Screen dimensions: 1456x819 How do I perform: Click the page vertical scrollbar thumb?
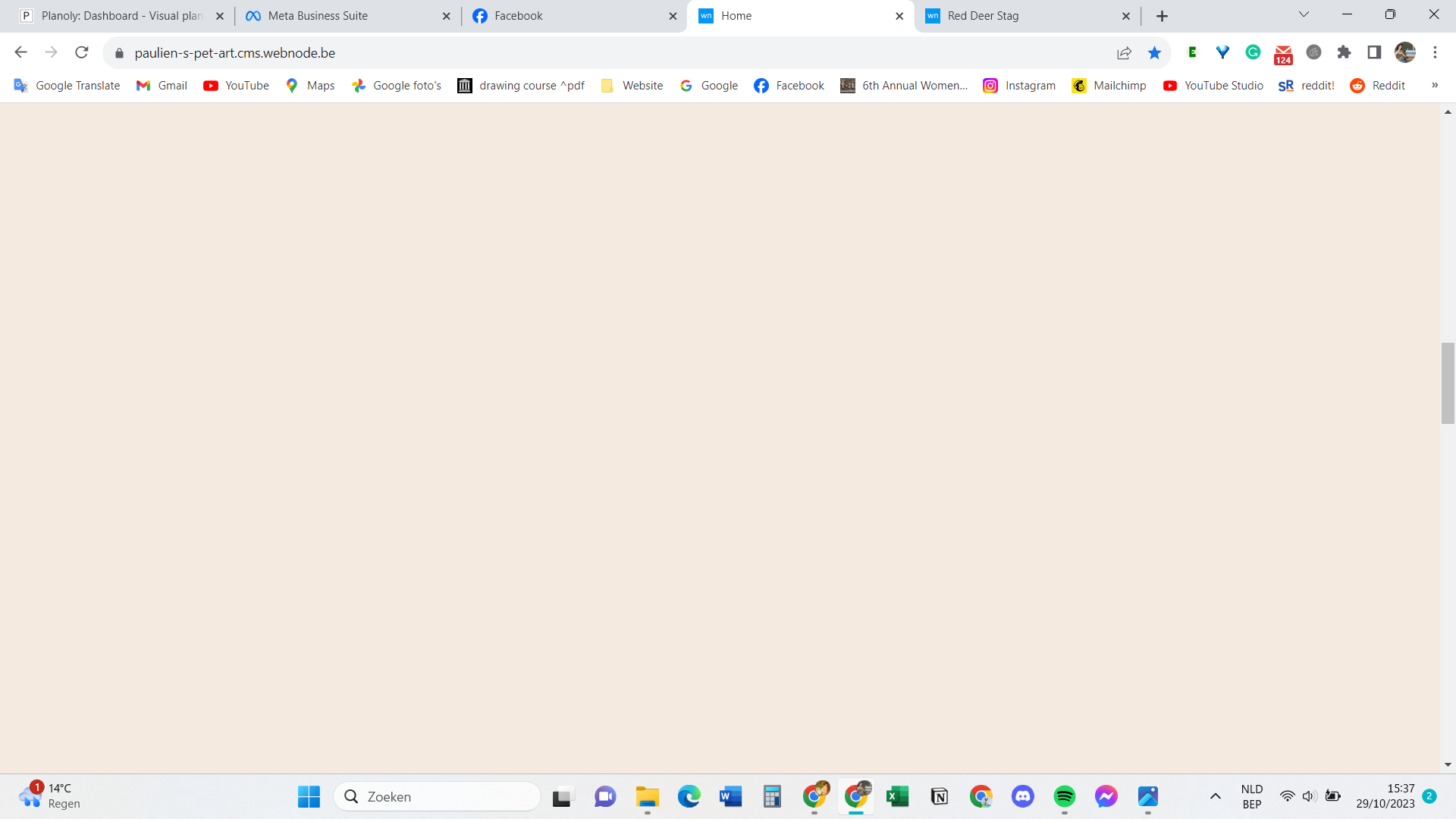[1448, 383]
